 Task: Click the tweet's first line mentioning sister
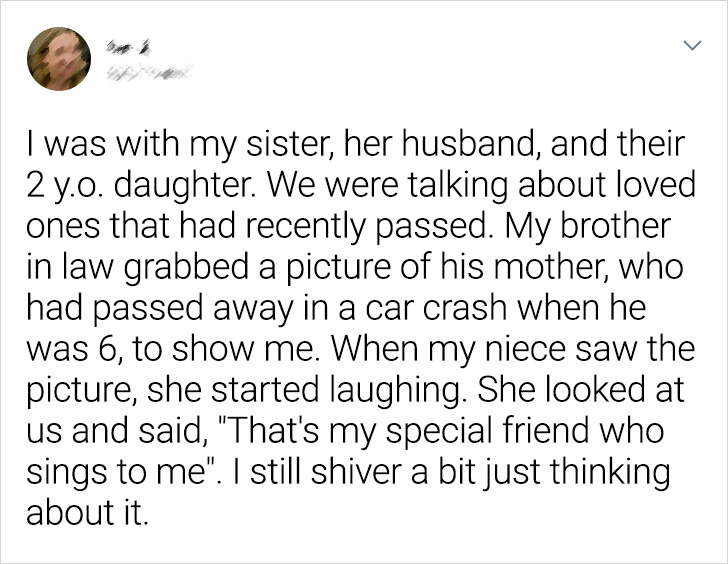(x=356, y=144)
